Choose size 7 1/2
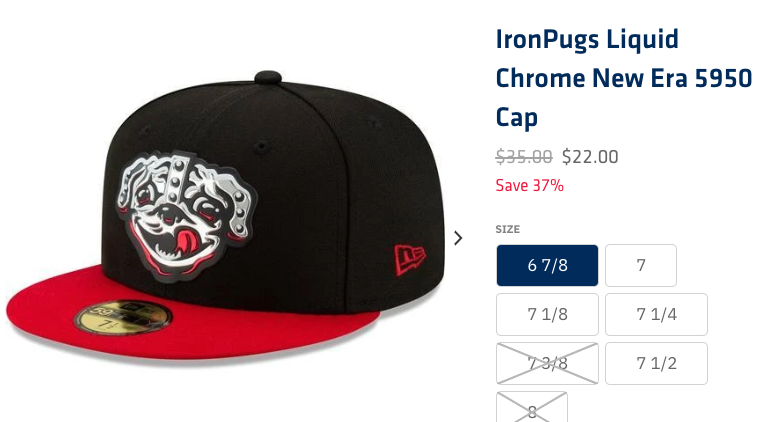 point(656,364)
